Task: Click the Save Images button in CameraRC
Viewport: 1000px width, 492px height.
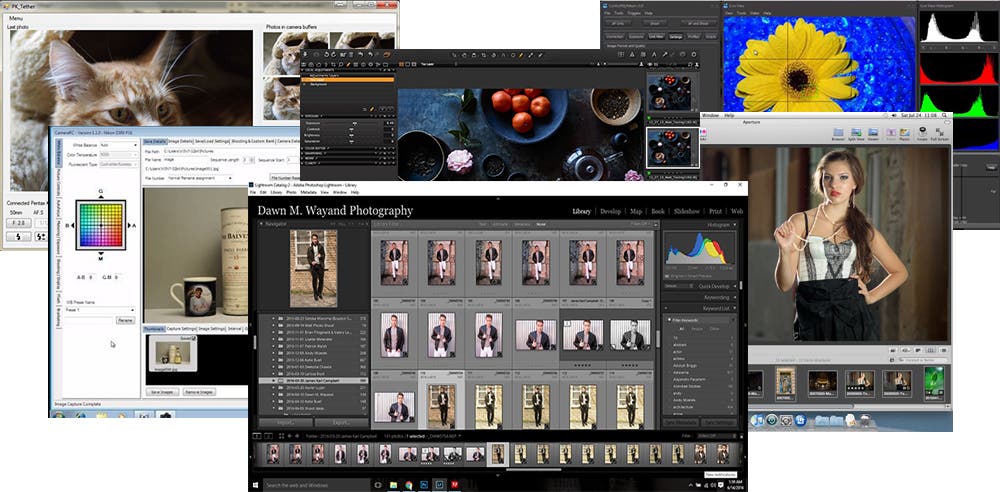Action: [x=162, y=392]
